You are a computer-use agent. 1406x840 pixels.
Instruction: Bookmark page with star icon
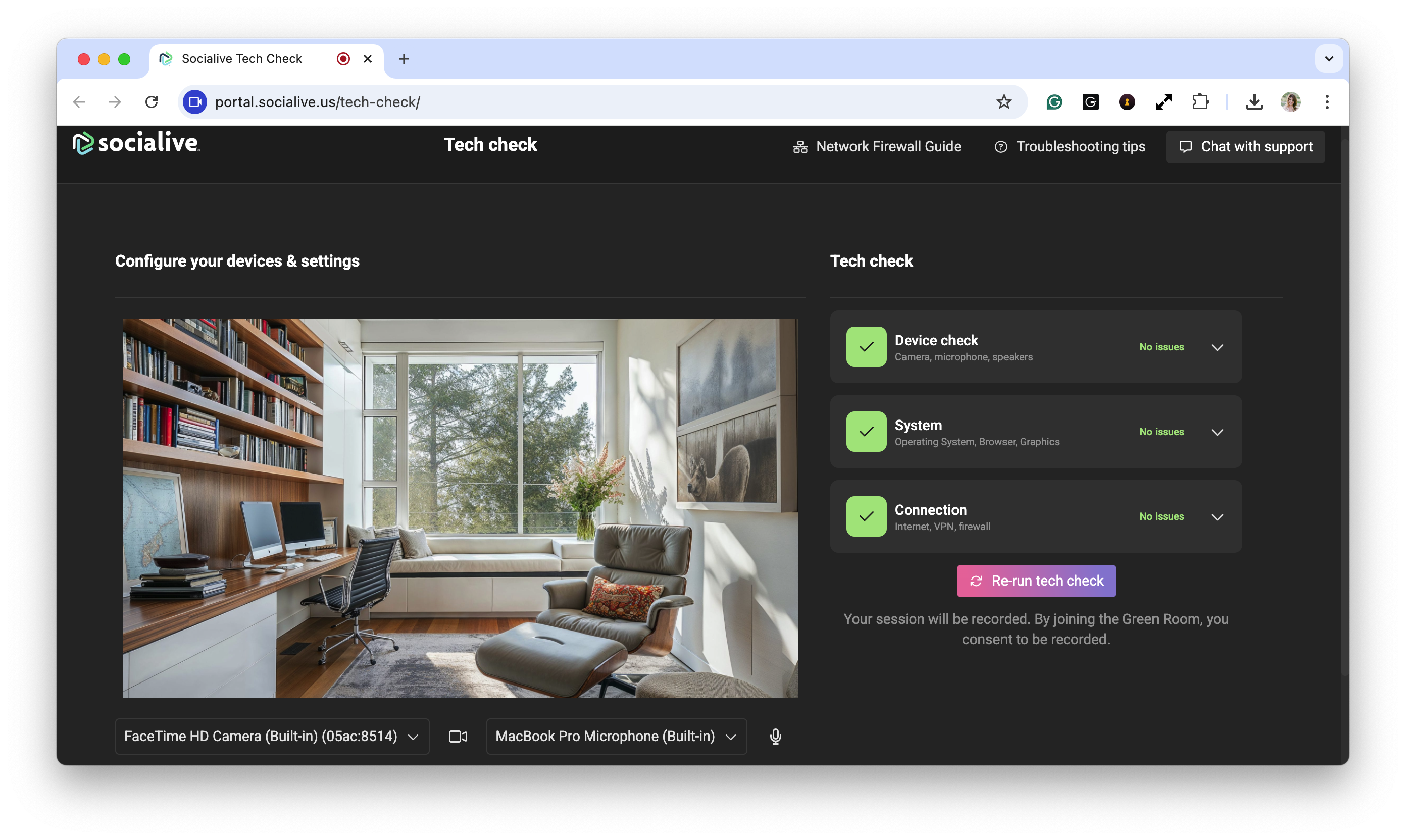point(1003,102)
